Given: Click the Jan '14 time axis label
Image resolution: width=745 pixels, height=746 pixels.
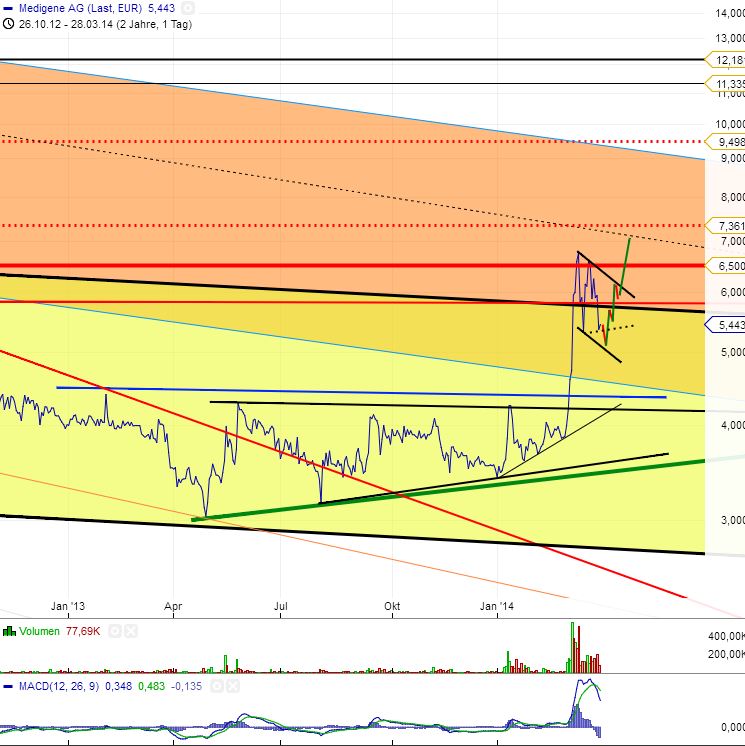Looking at the screenshot, I should pos(497,606).
